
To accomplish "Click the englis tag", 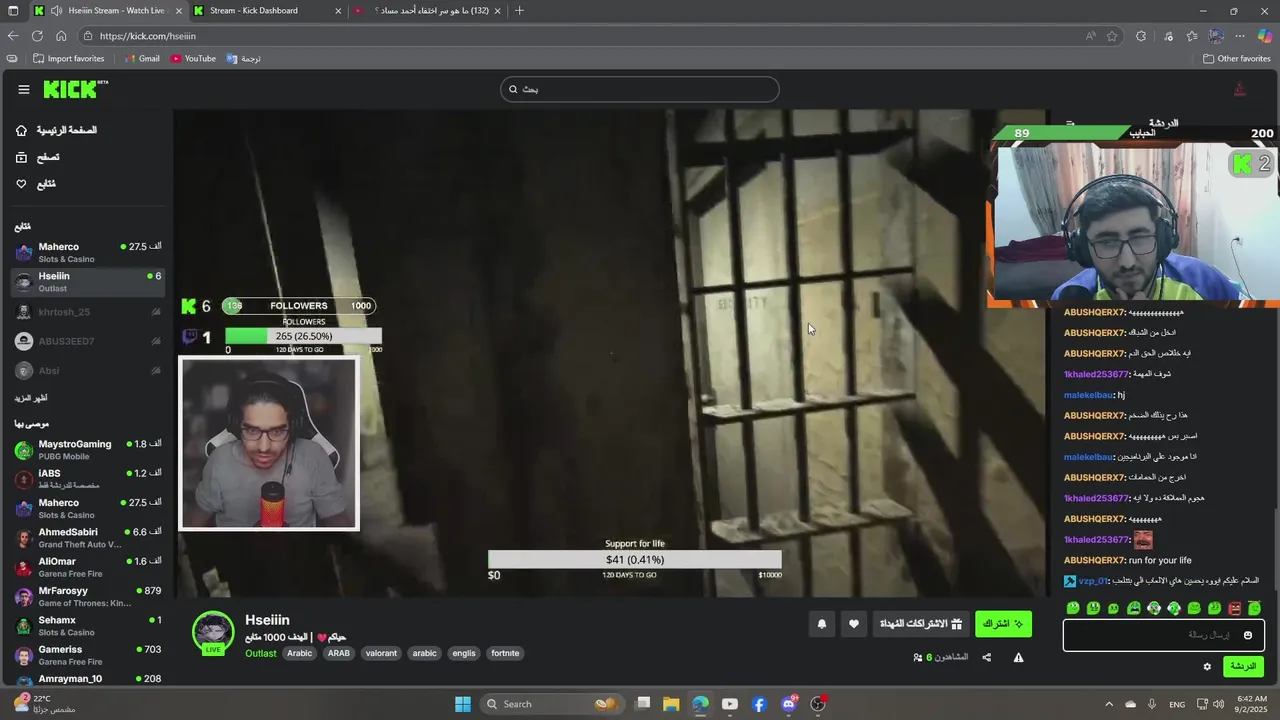I will (464, 654).
